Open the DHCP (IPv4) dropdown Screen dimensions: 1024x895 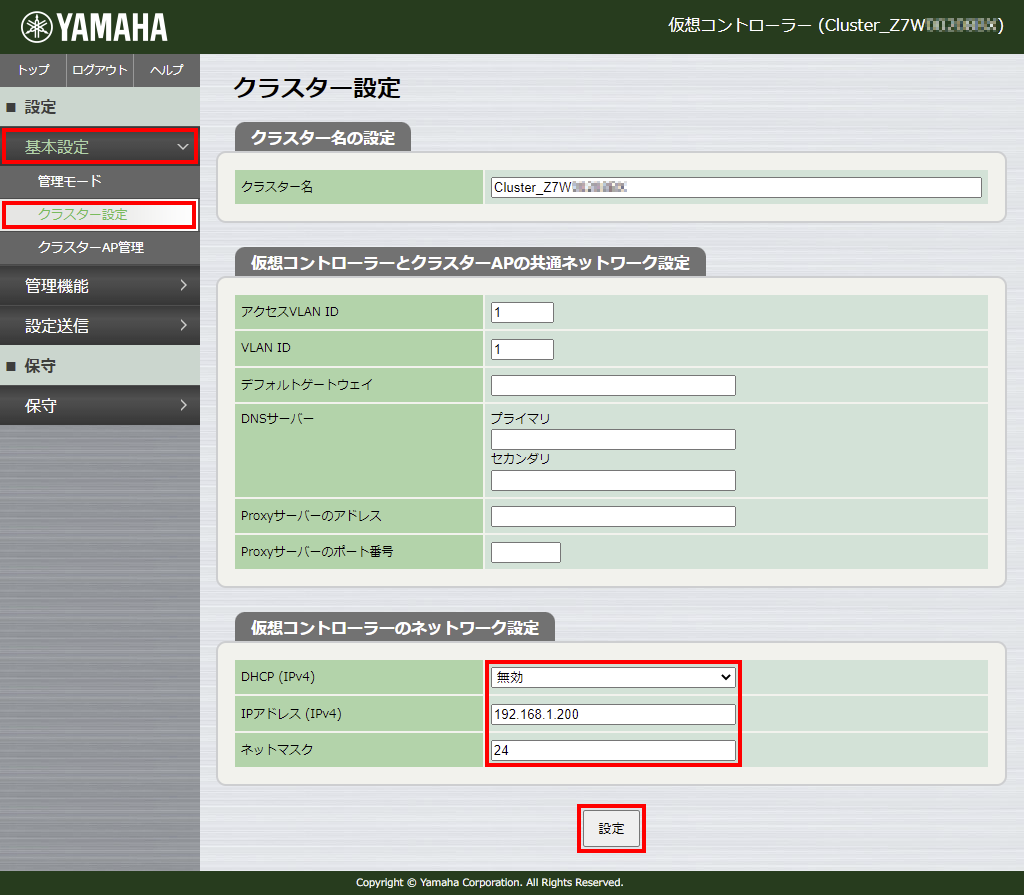613,677
